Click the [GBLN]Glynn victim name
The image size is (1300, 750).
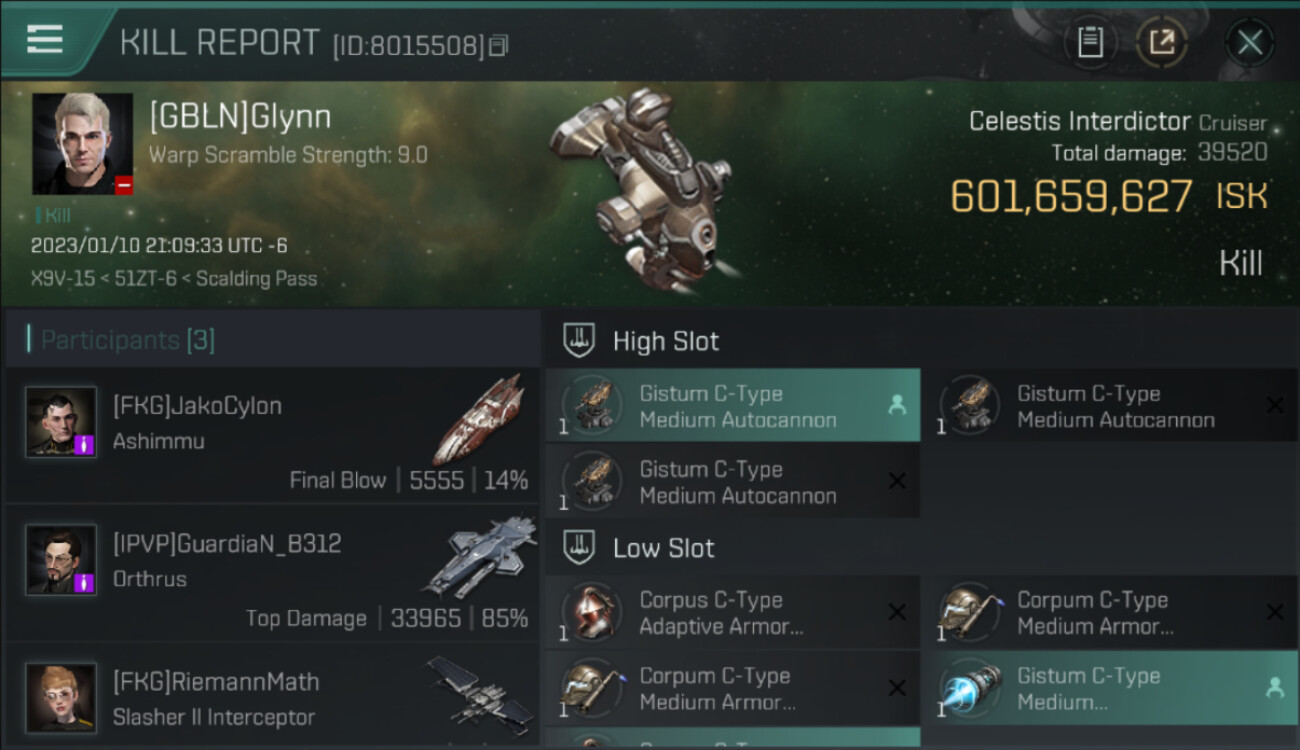point(240,116)
